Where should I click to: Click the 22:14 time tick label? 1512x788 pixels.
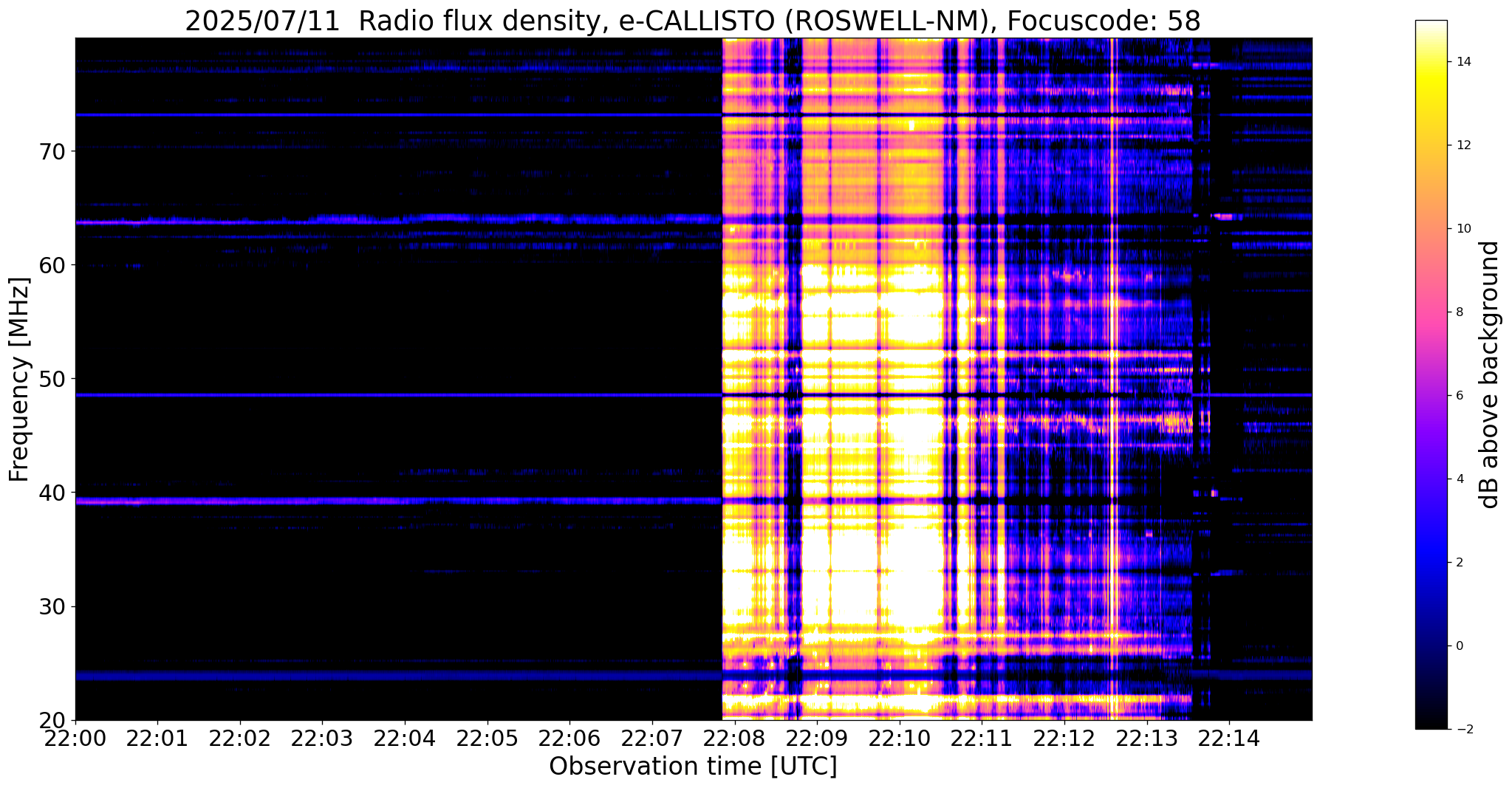[1229, 738]
